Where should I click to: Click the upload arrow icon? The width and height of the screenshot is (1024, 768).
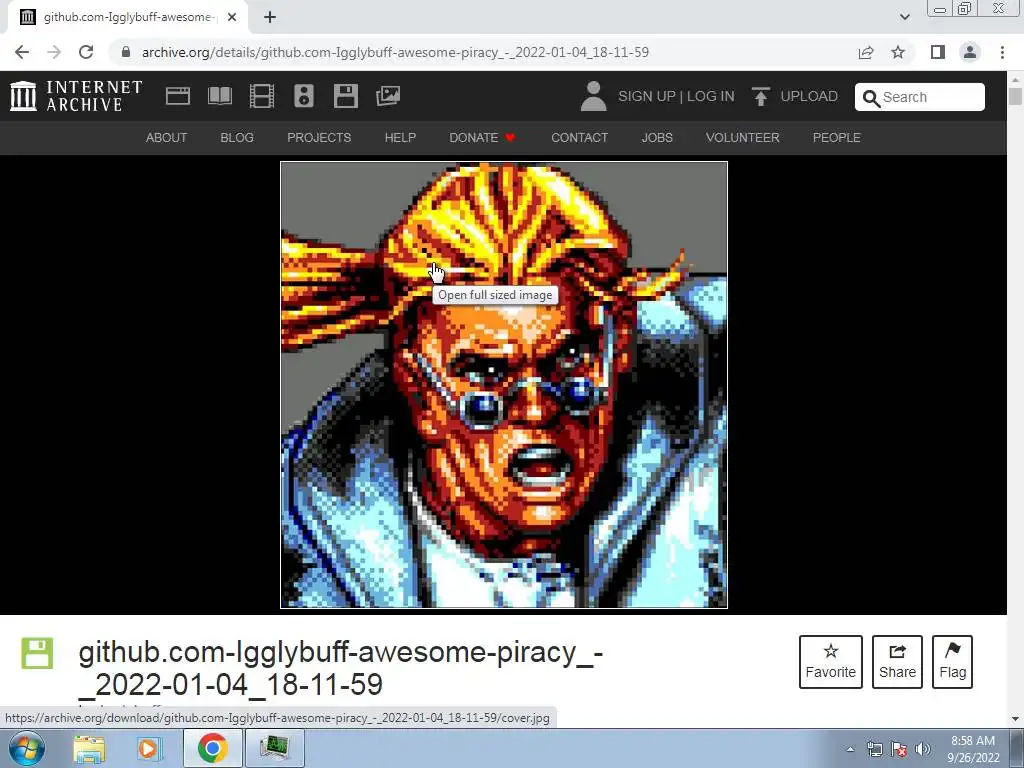(760, 96)
